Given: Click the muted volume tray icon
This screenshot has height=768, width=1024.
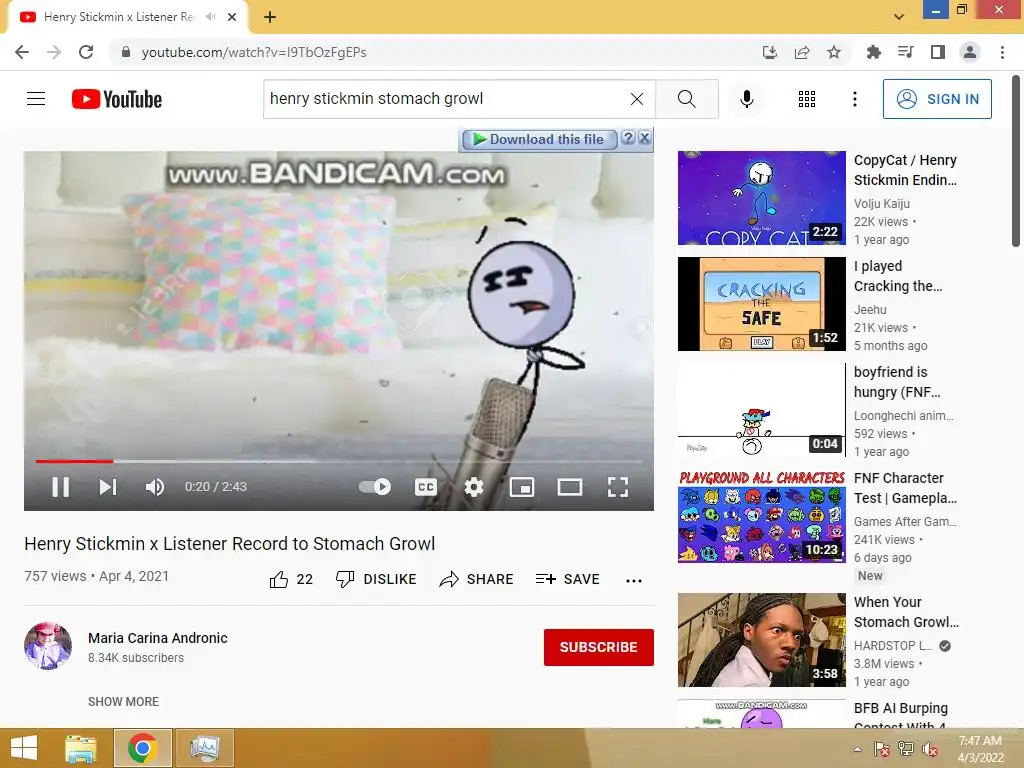Looking at the screenshot, I should click(x=930, y=749).
